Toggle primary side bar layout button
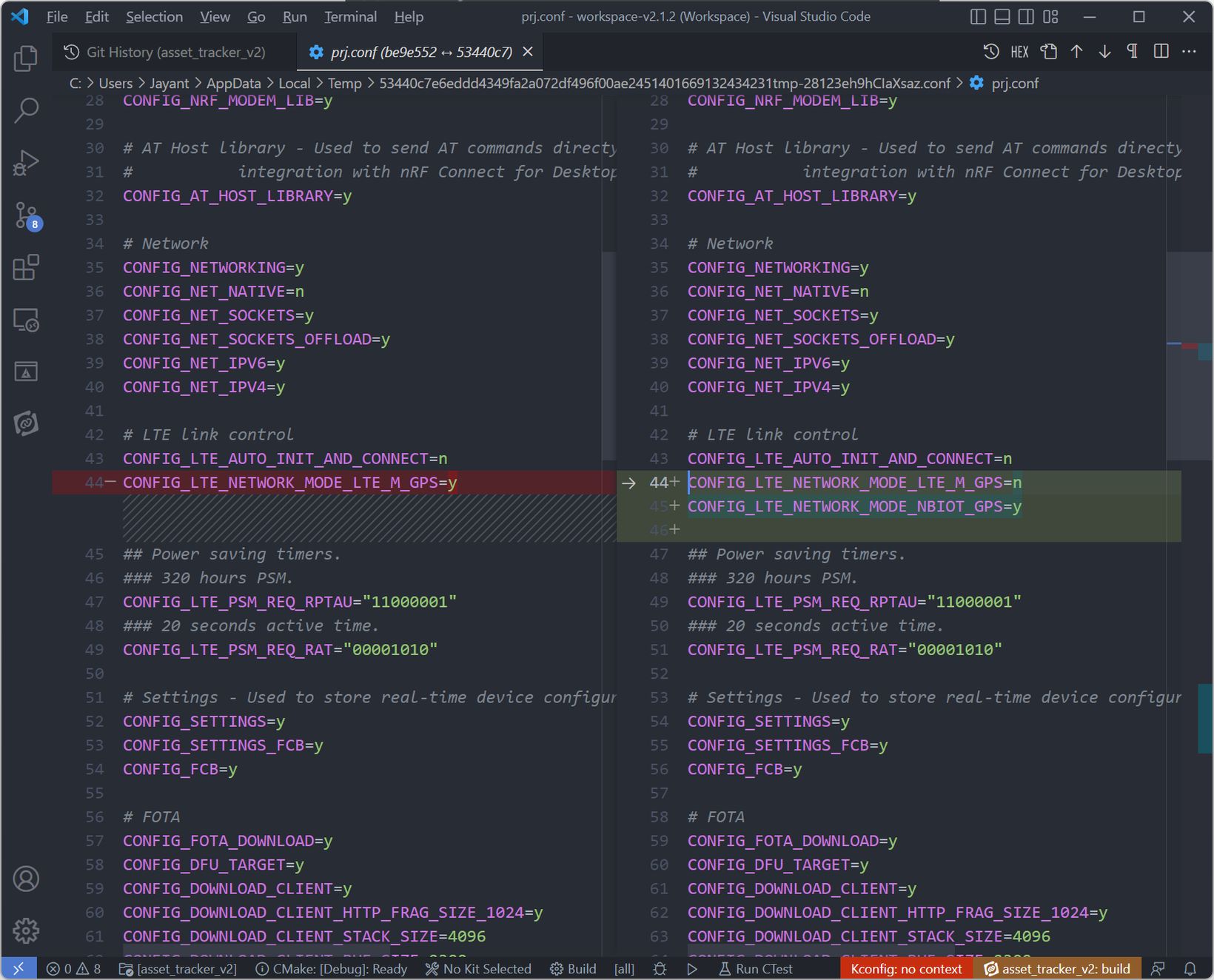Image resolution: width=1214 pixels, height=980 pixels. (x=978, y=17)
